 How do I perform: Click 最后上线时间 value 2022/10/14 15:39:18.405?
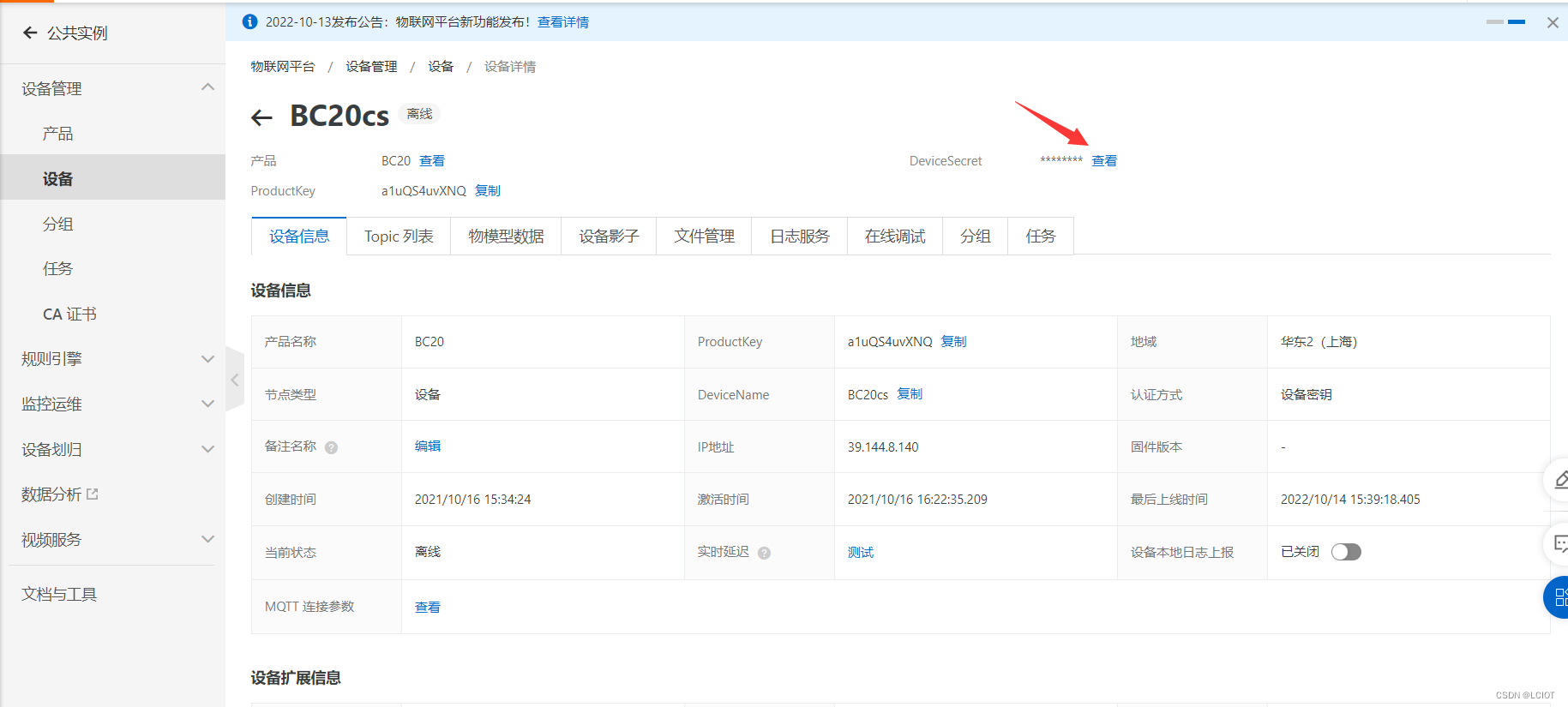[1350, 499]
